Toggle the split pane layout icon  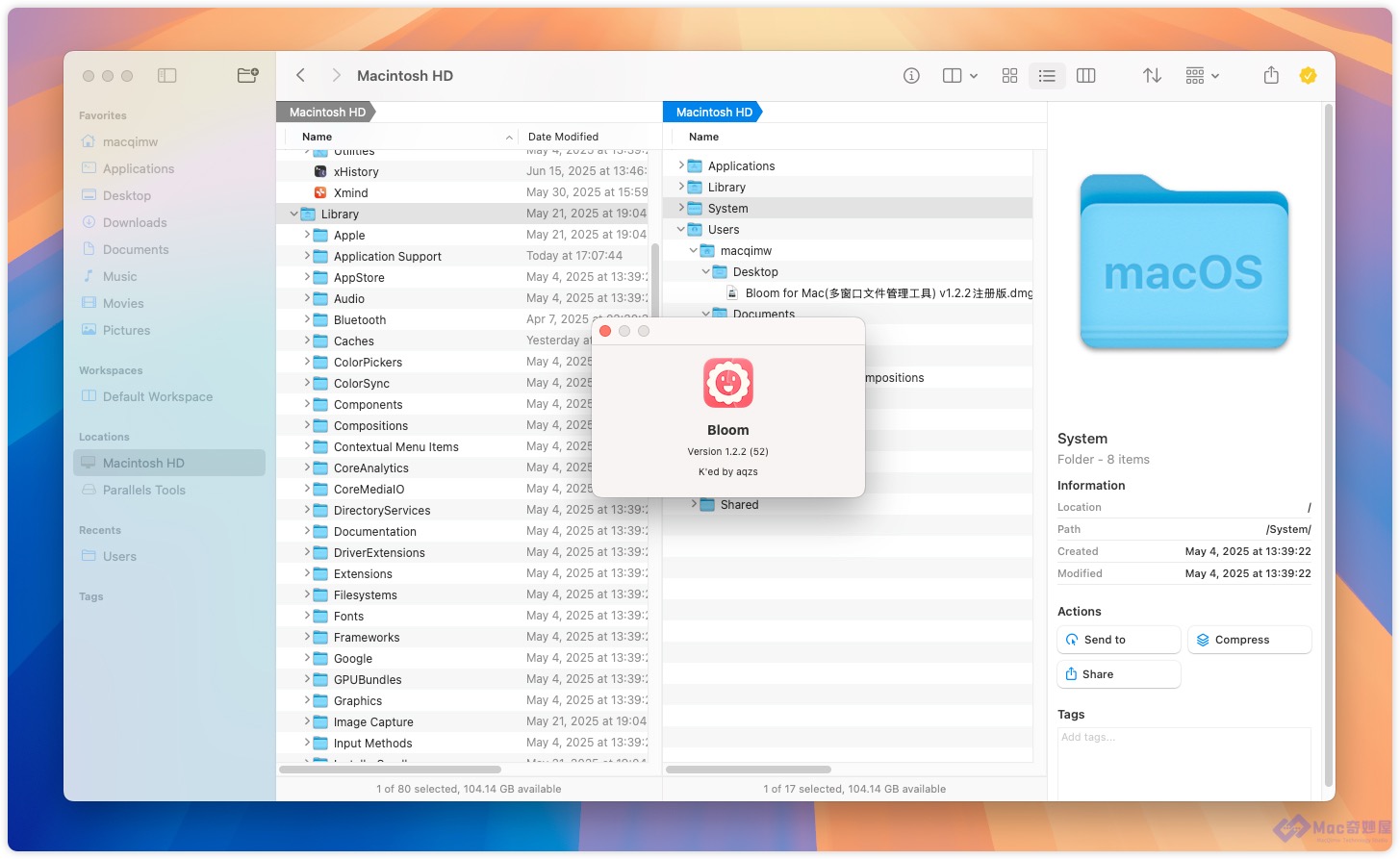tap(952, 76)
